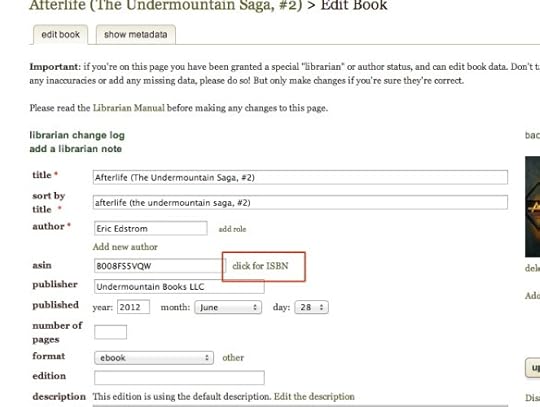Click the click for ISBN link

(260, 266)
